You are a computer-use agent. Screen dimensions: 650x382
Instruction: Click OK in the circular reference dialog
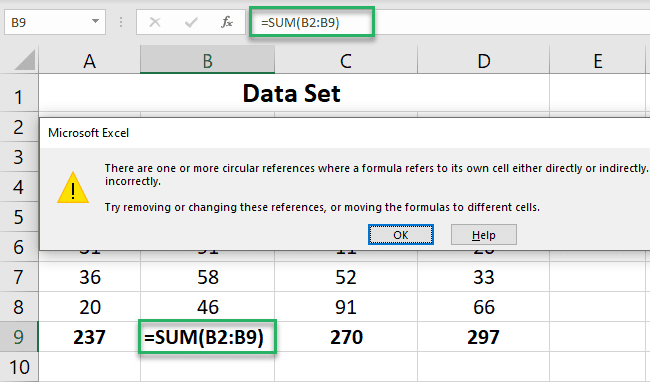[401, 235]
